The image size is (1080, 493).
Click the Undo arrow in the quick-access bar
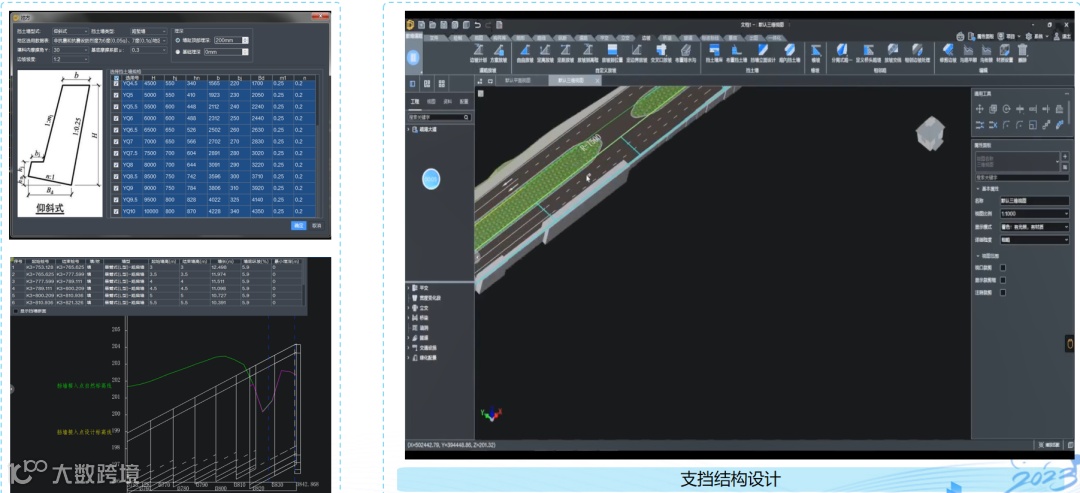477,25
